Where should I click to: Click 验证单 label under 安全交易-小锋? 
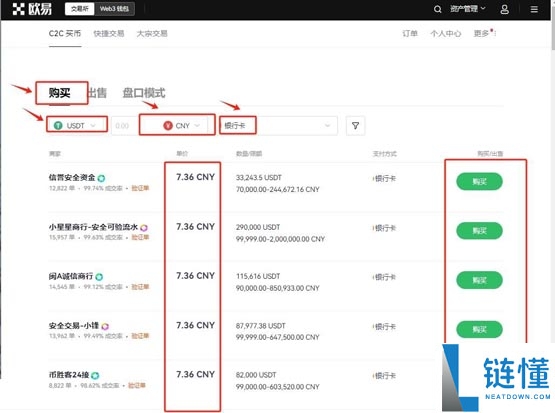pos(140,336)
